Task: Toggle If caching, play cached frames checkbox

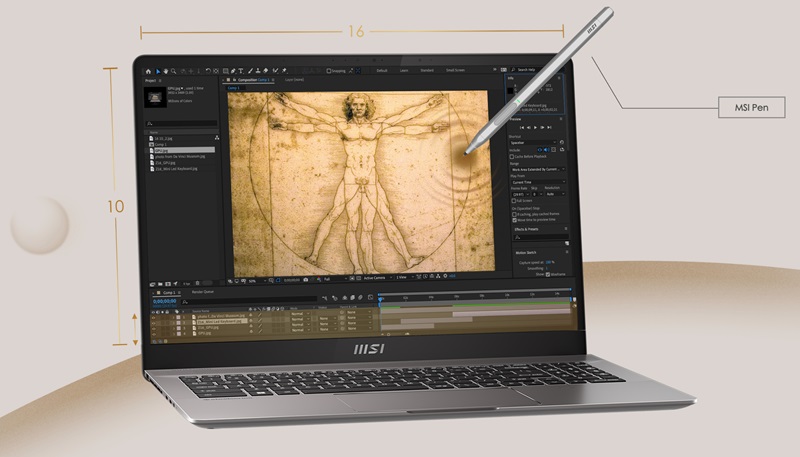Action: point(514,215)
